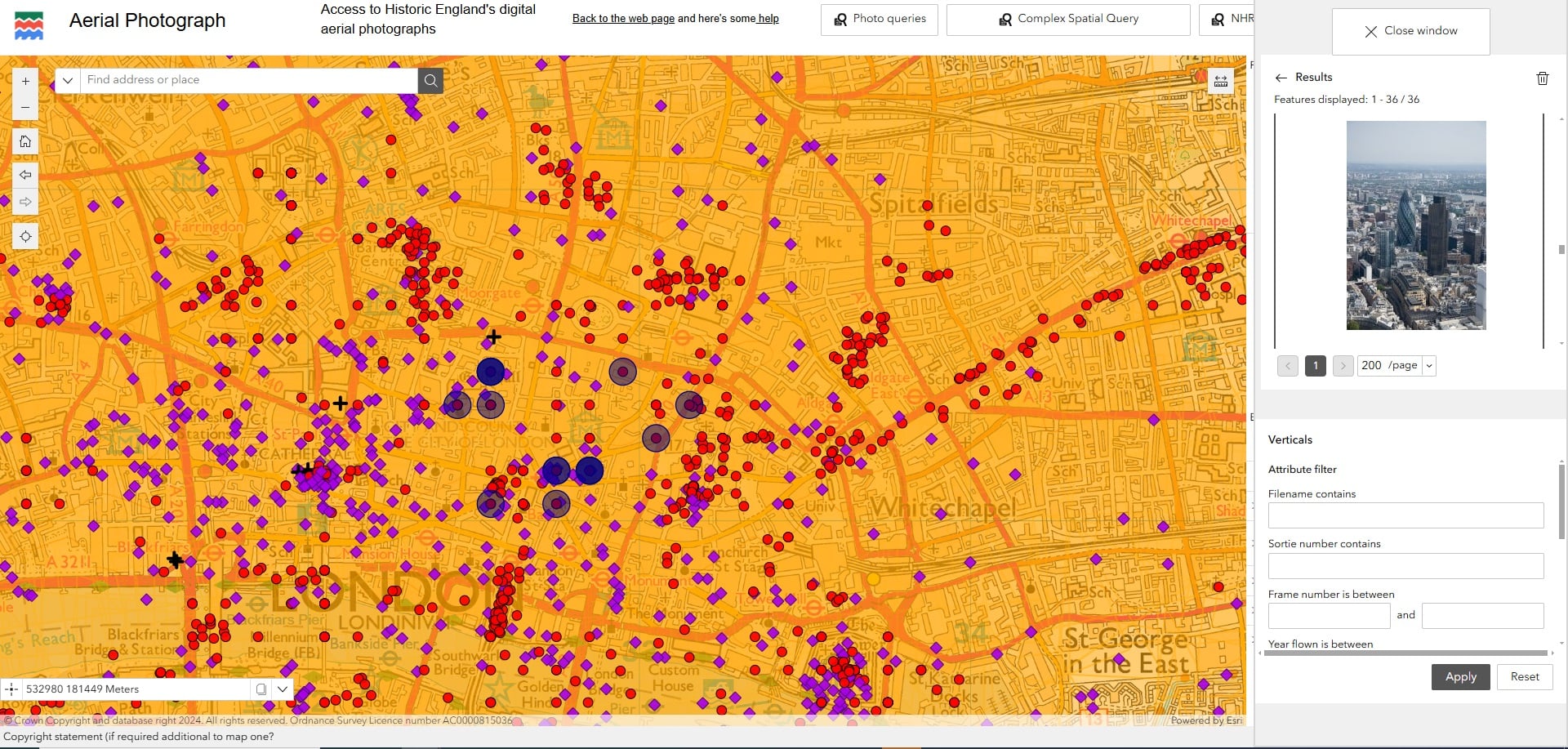Open the Gherkin aerial photo thumbnail
Screen dimensions: 1568x749
pos(1416,225)
